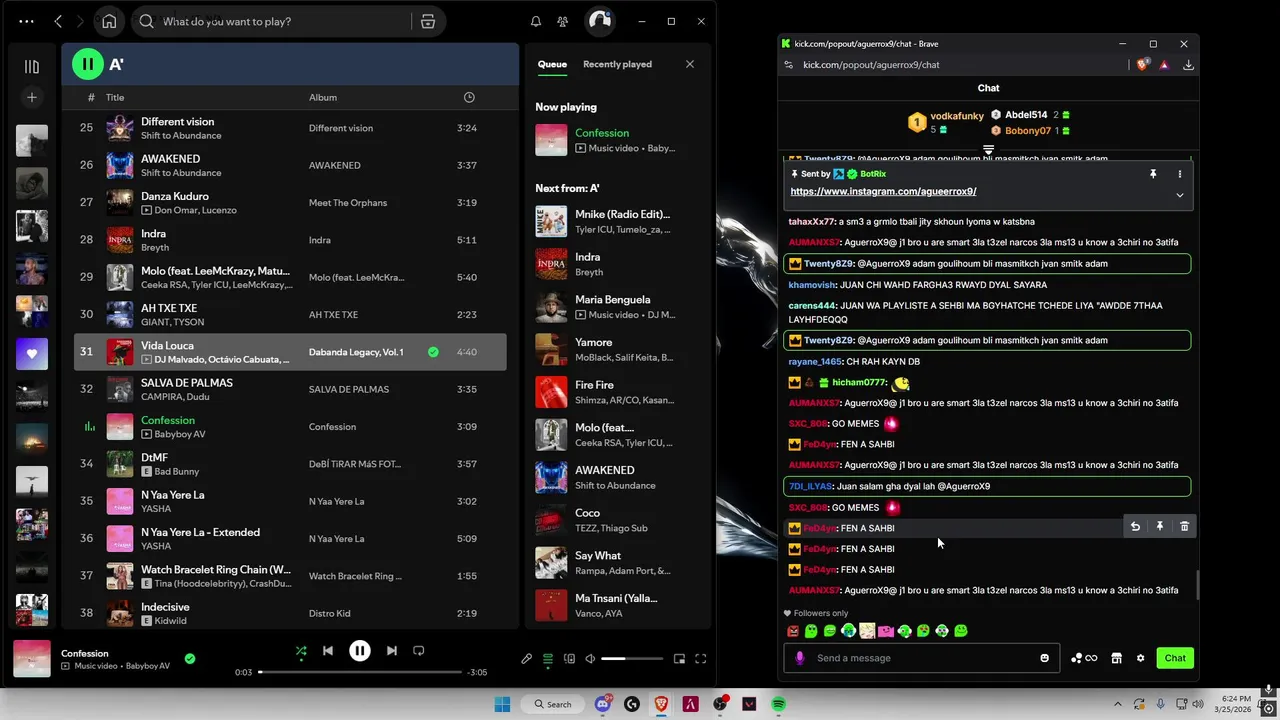Open Spotify Browse icon in search bar
The image size is (1280, 720).
point(427,21)
